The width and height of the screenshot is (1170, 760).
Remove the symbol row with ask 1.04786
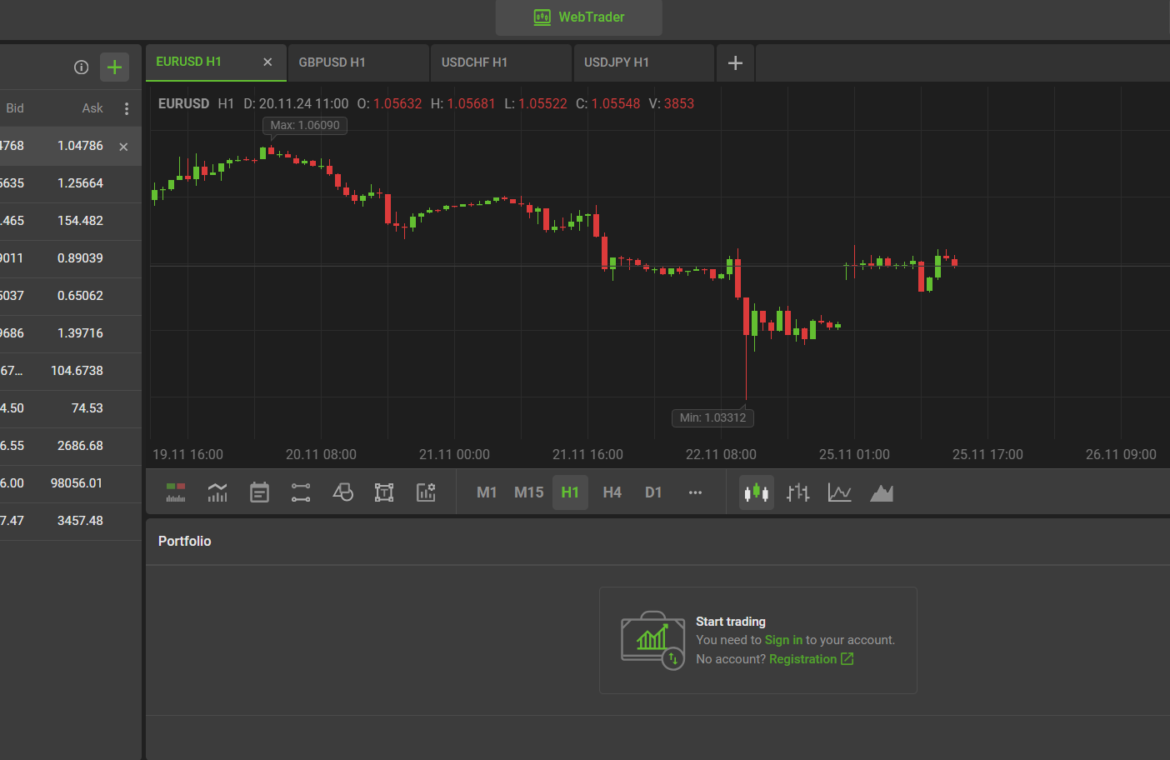(124, 147)
